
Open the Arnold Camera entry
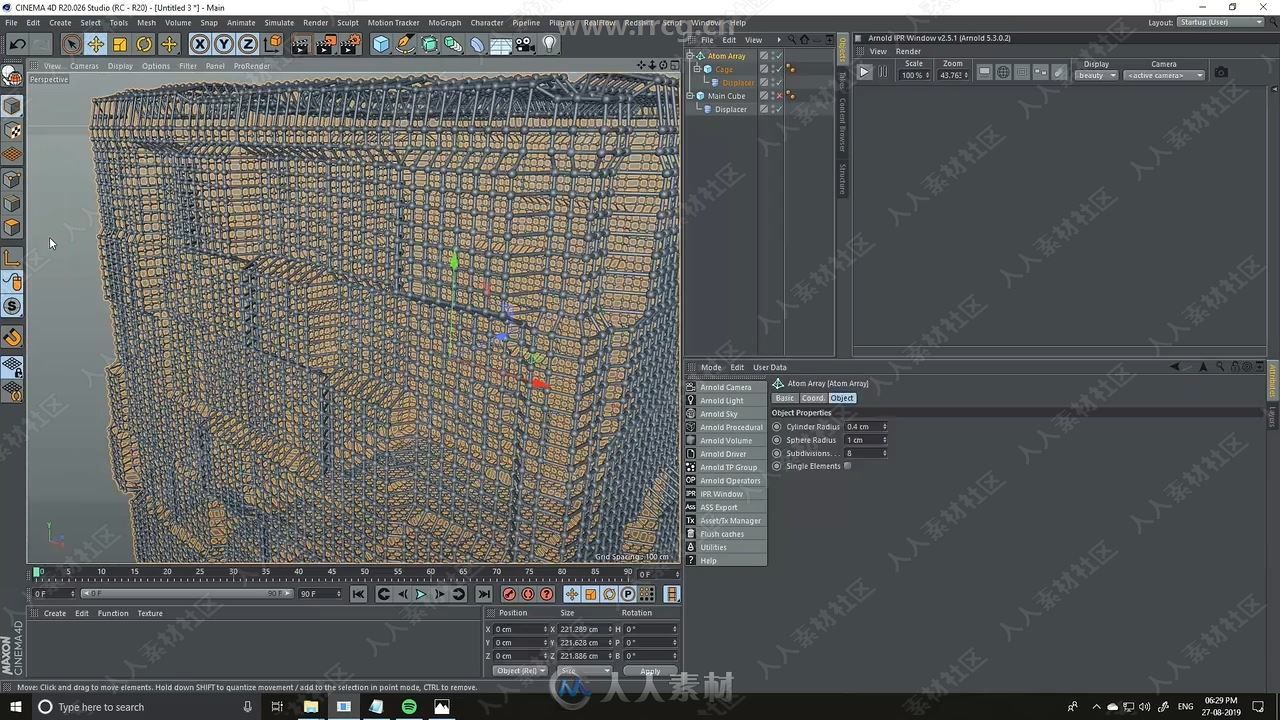[x=726, y=387]
